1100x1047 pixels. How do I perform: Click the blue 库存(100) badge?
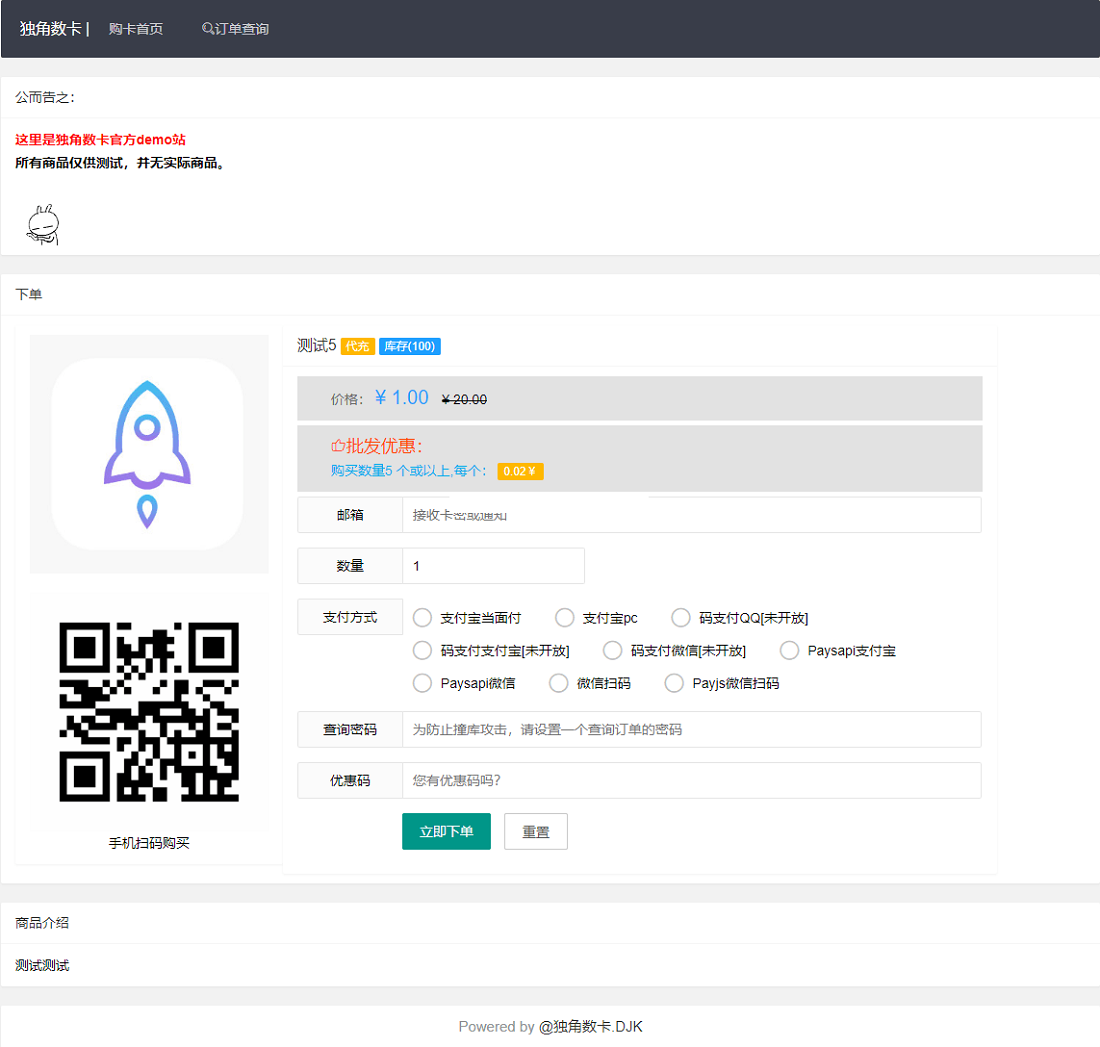410,346
